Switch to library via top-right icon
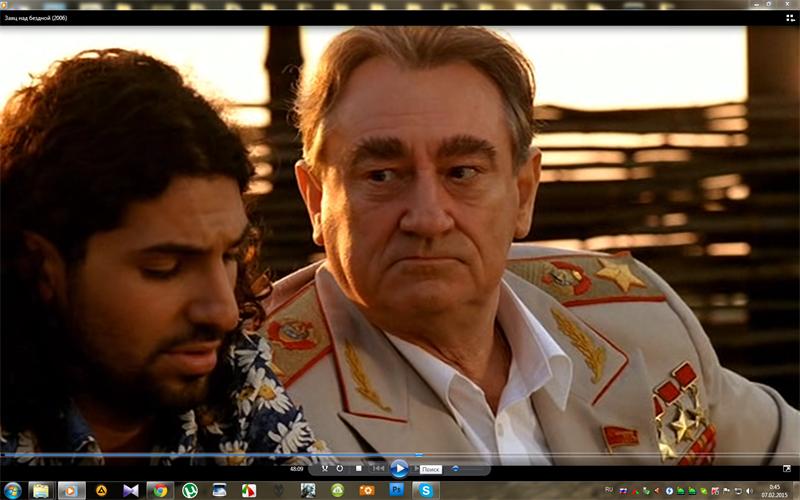The width and height of the screenshot is (800, 500). coord(790,18)
